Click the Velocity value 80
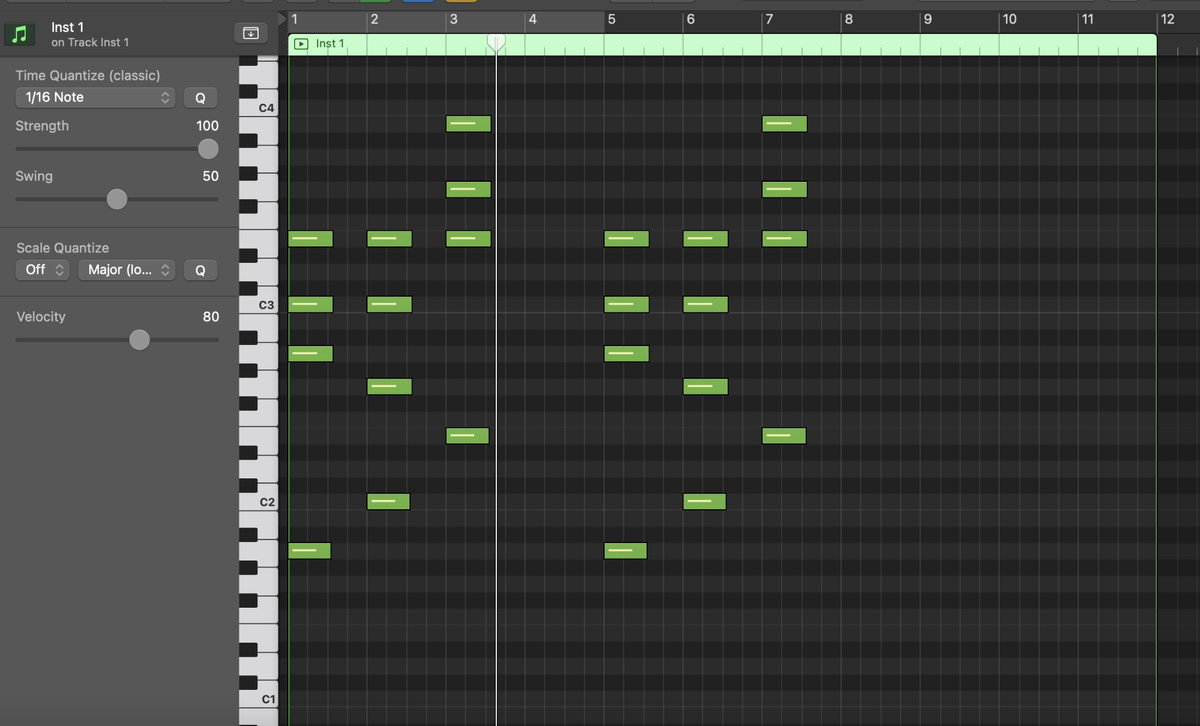Image resolution: width=1200 pixels, height=726 pixels. pos(210,317)
